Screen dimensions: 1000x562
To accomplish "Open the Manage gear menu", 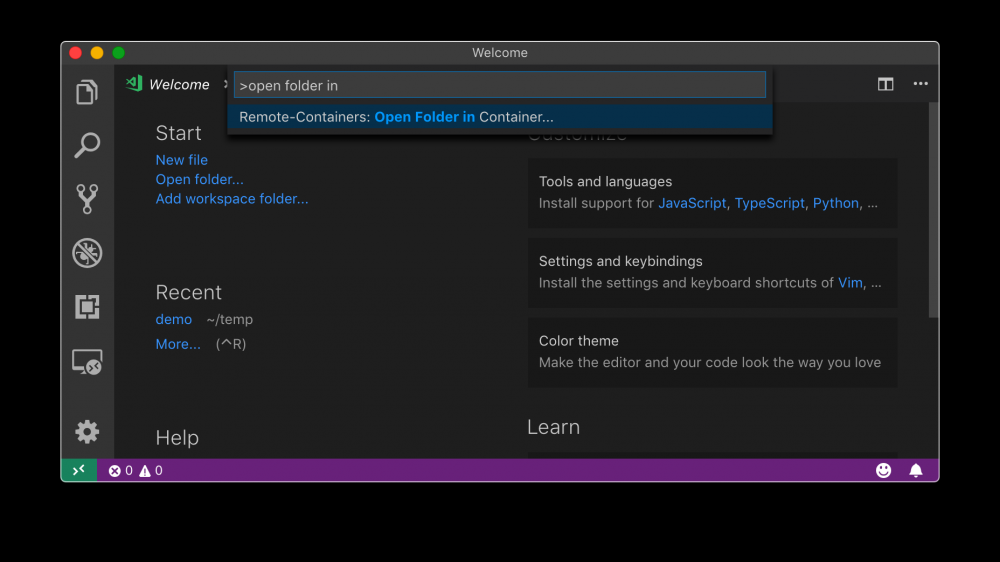I will [x=87, y=432].
